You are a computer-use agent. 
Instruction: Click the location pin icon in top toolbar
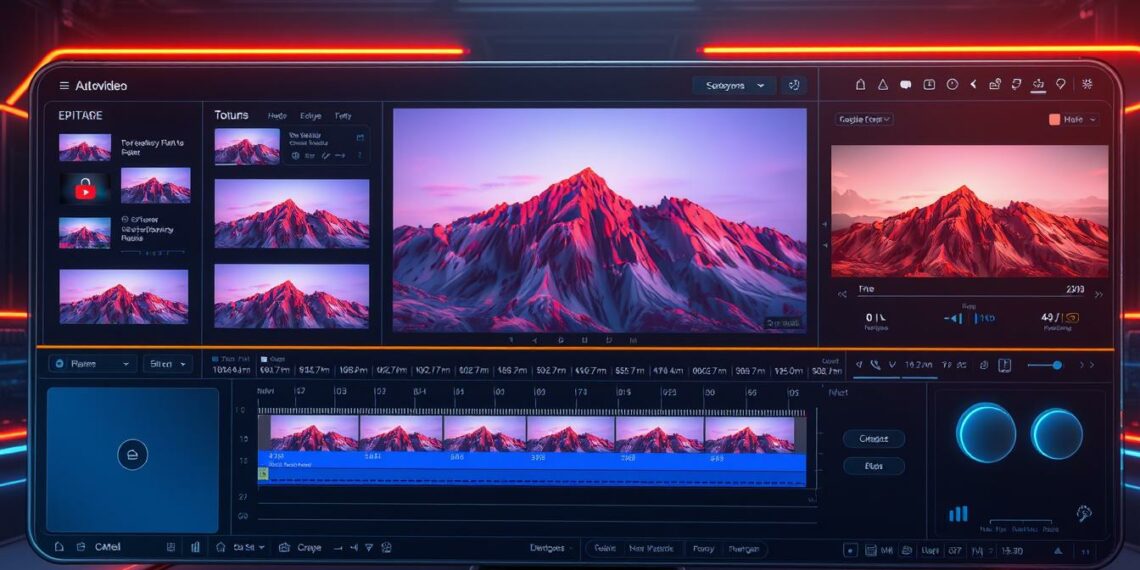point(1060,84)
